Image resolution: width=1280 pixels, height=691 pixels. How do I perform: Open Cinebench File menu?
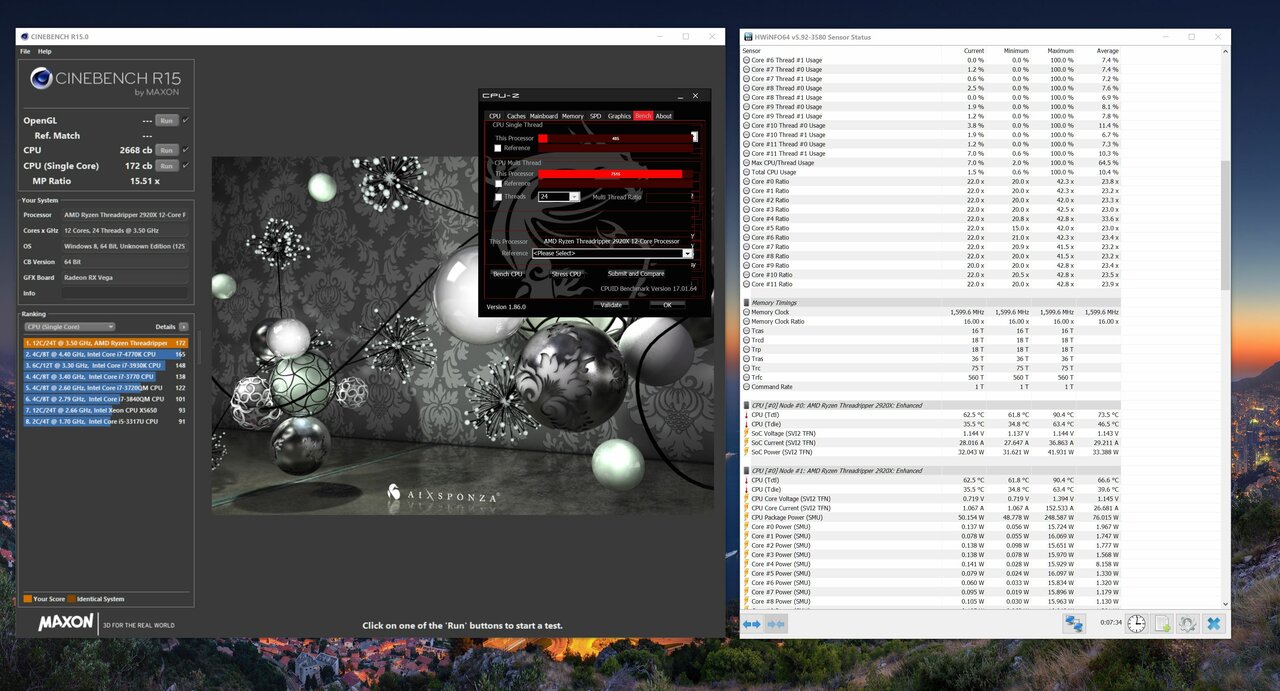[x=25, y=51]
